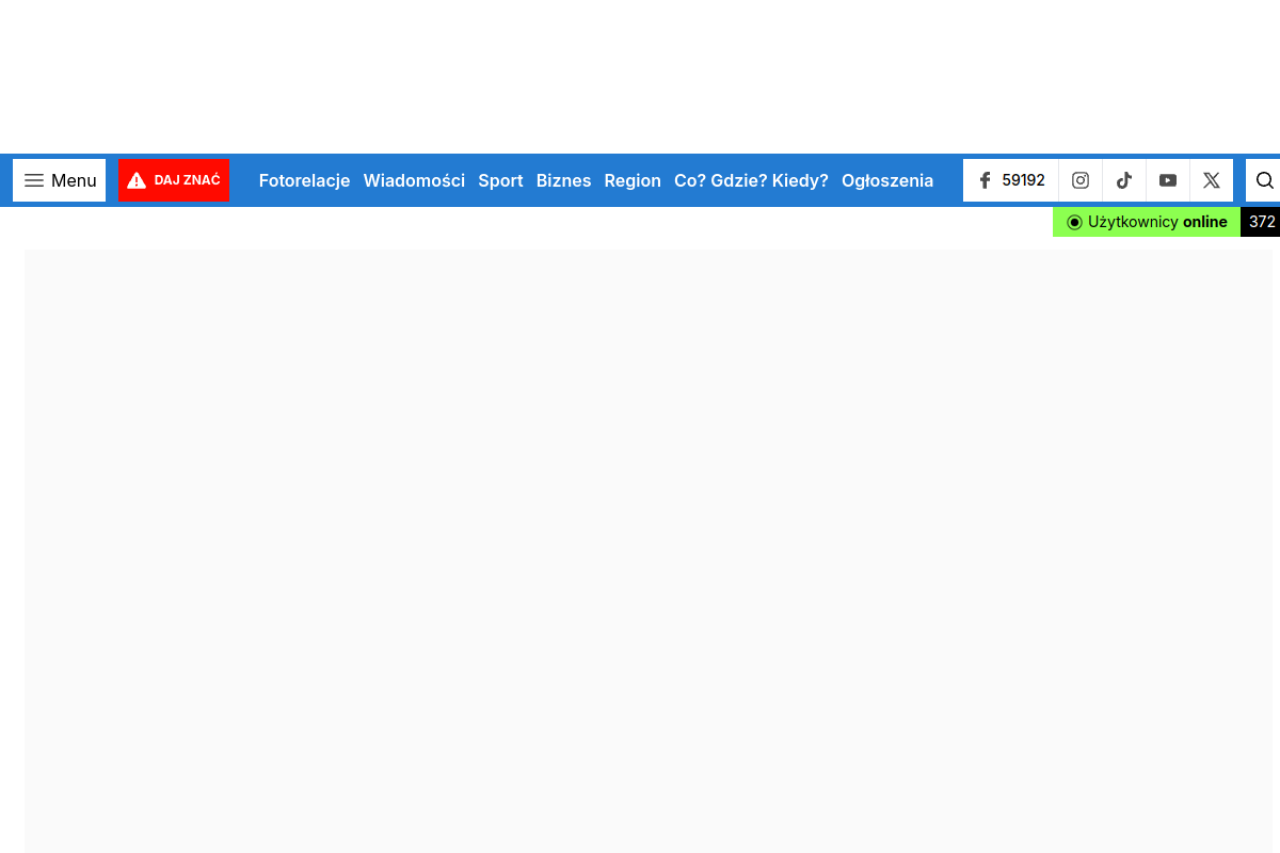
Task: Open the YouTube channel icon
Action: click(x=1168, y=180)
